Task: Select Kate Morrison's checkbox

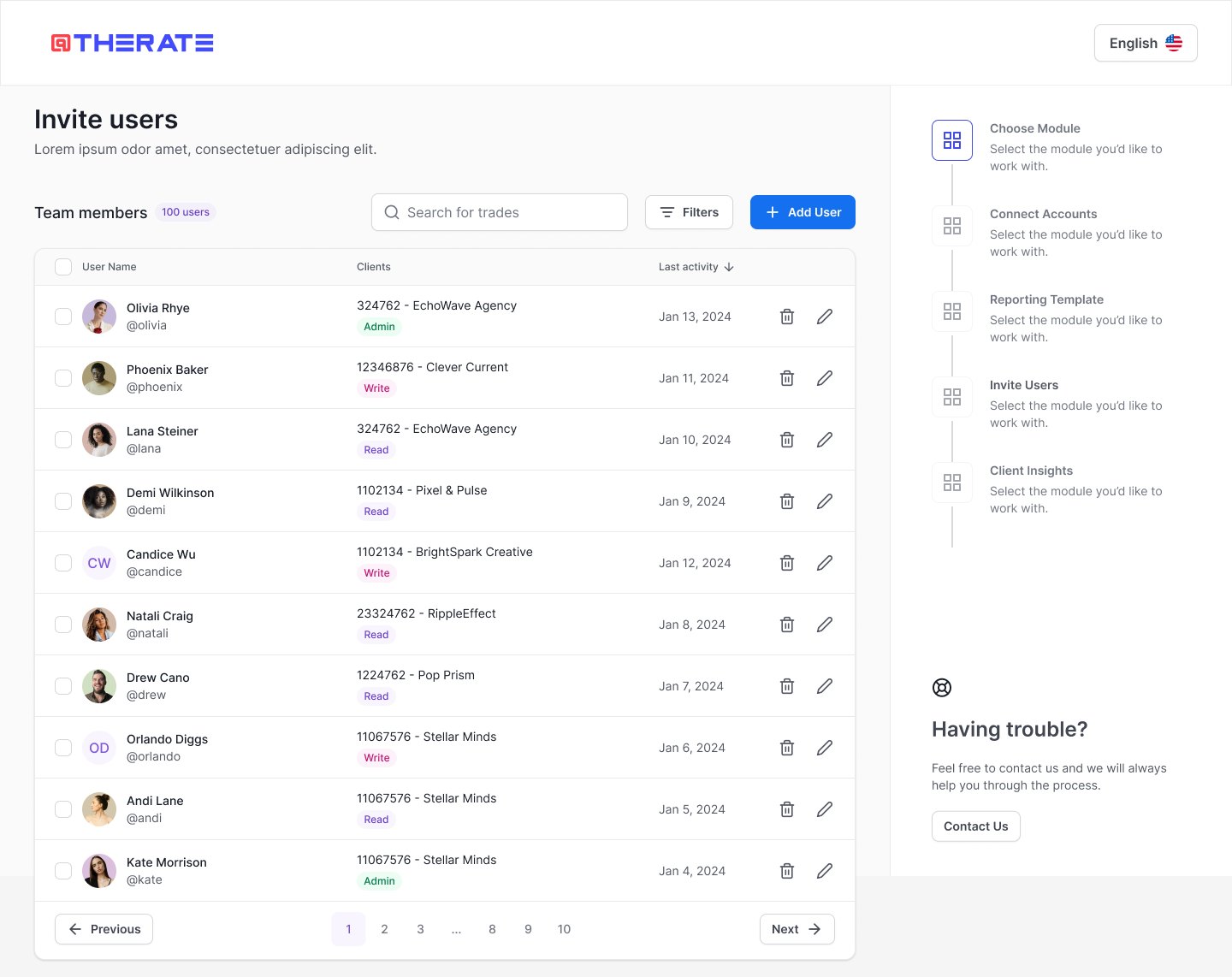Action: click(63, 871)
